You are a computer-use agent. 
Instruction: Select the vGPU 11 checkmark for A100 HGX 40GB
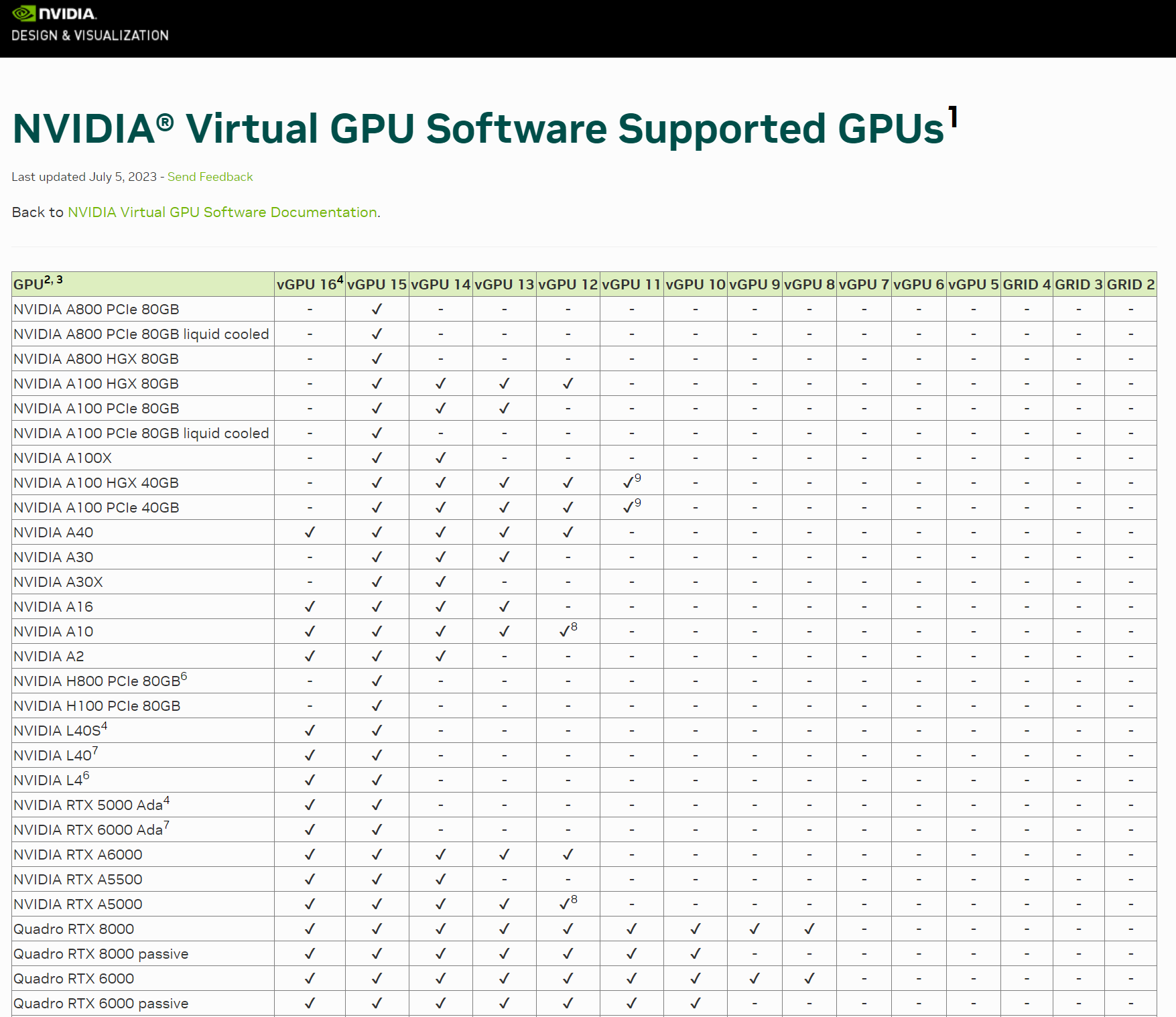click(x=628, y=482)
